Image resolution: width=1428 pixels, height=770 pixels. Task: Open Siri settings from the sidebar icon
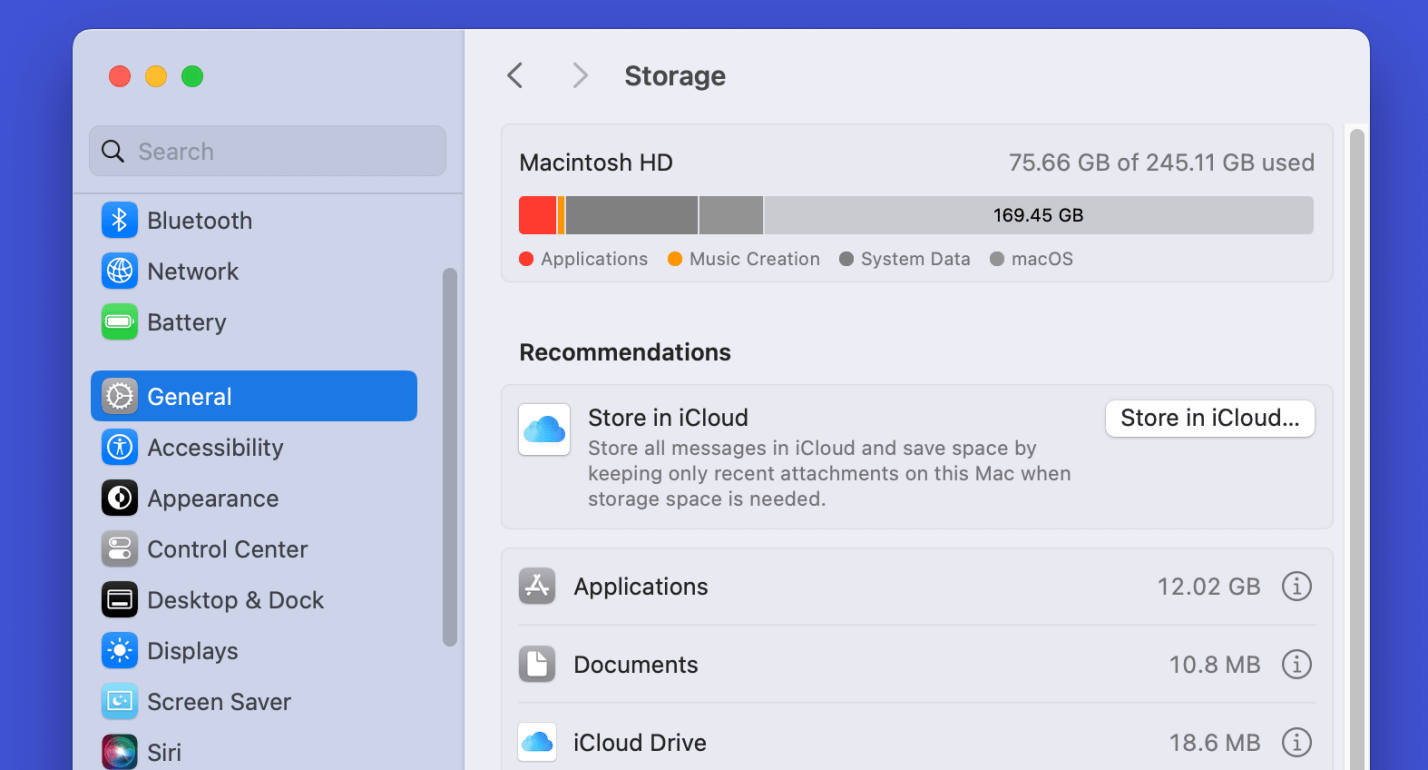(x=119, y=752)
